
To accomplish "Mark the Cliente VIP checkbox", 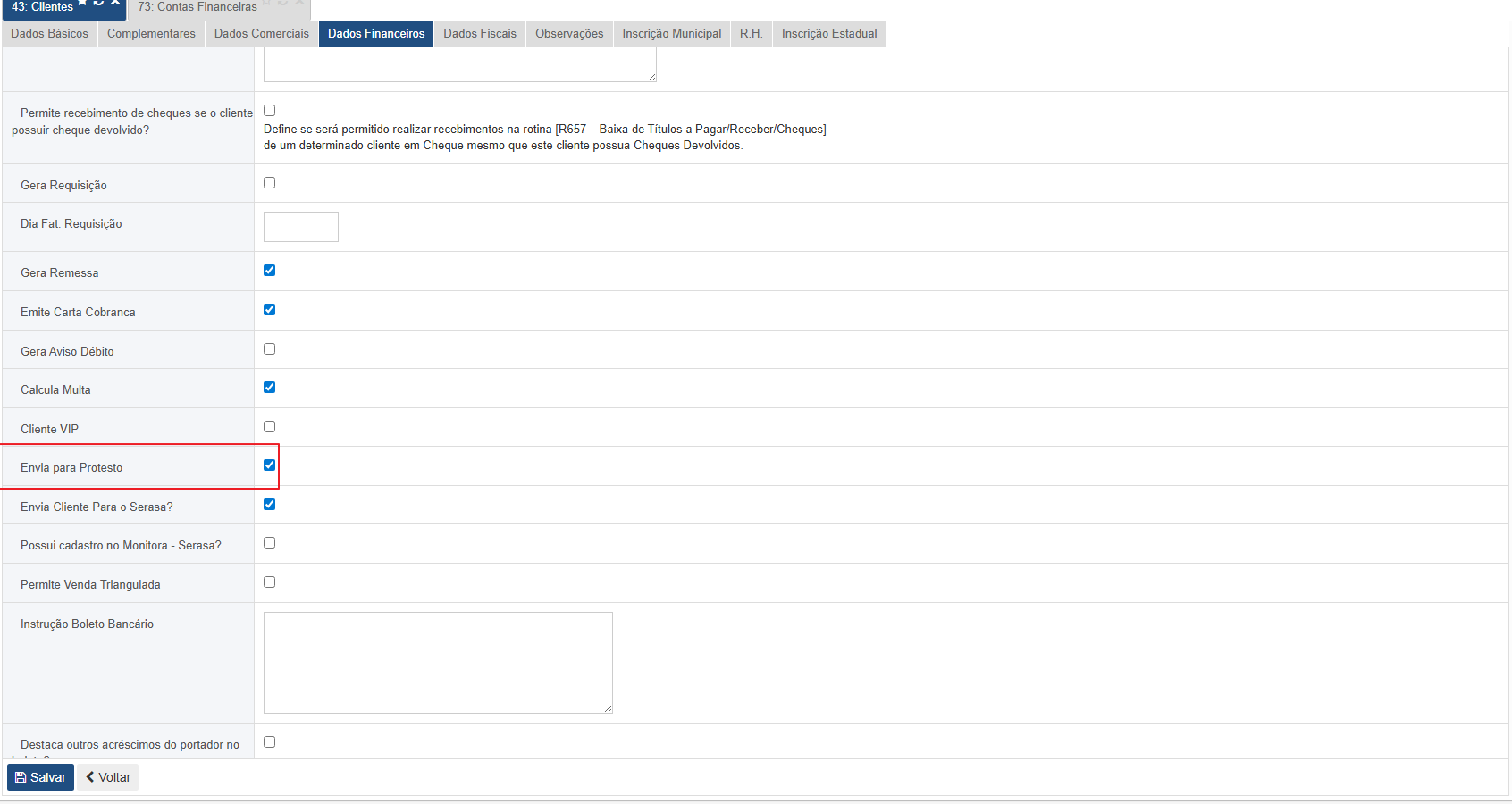I will pos(269,427).
